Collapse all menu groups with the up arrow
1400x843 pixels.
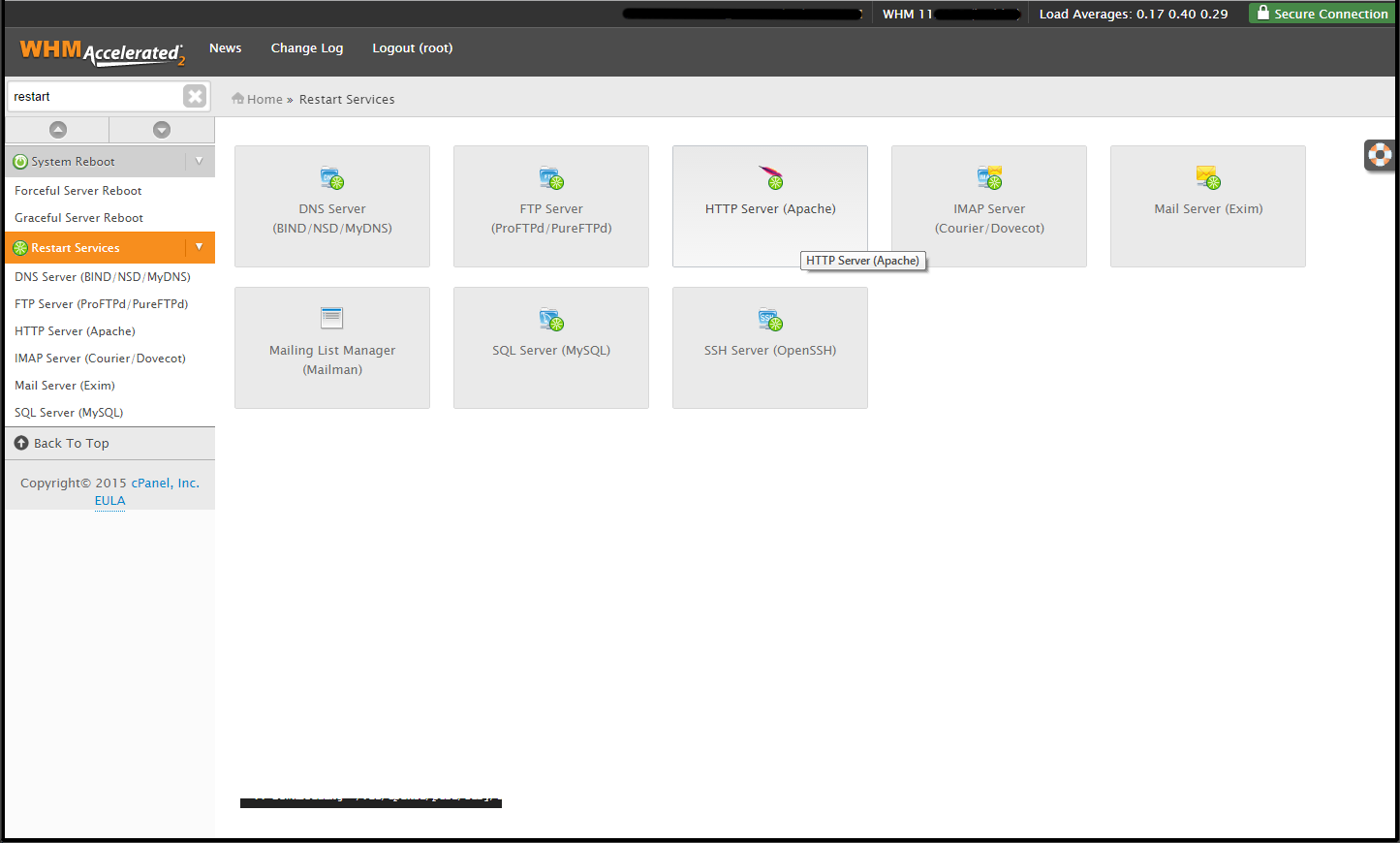click(x=58, y=130)
